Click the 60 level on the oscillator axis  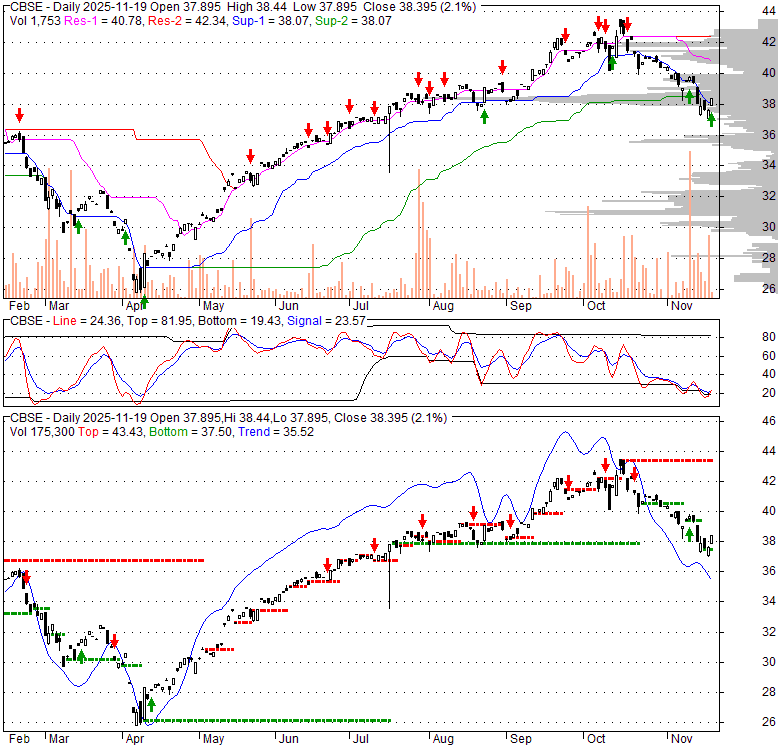[x=769, y=356]
